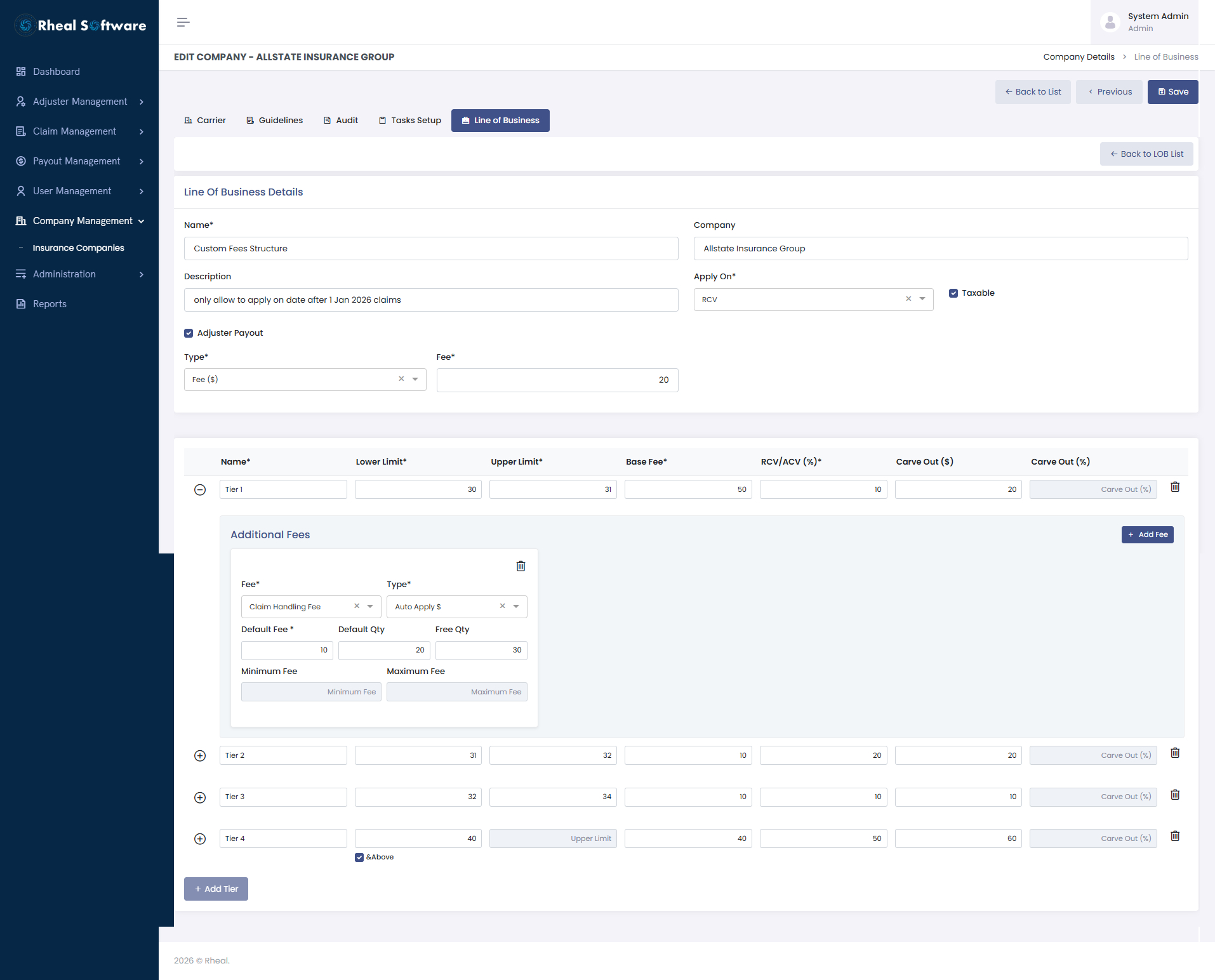
Task: Switch to the Guidelines tab
Action: click(274, 121)
